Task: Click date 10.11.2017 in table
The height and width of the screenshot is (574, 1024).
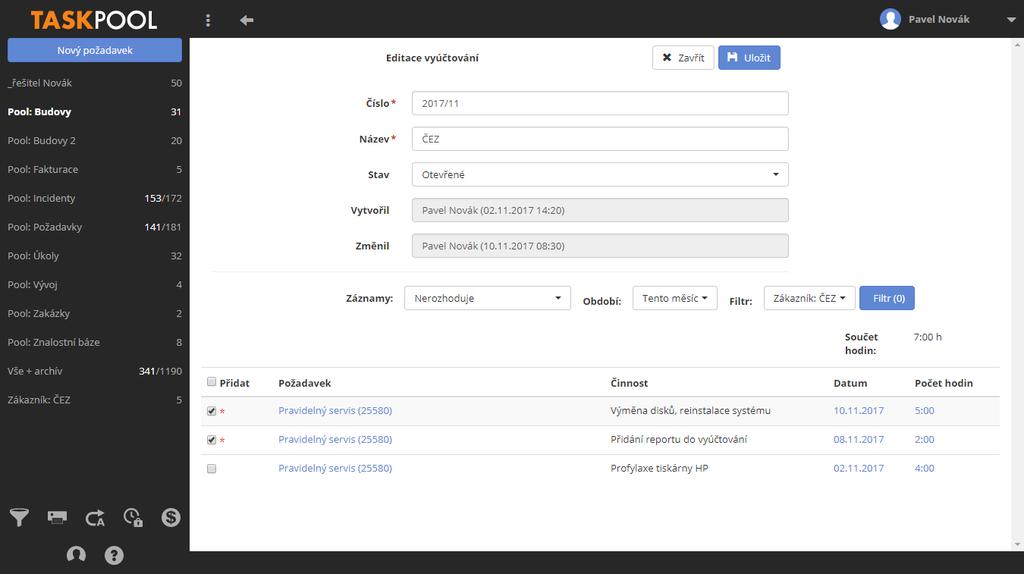Action: [858, 411]
